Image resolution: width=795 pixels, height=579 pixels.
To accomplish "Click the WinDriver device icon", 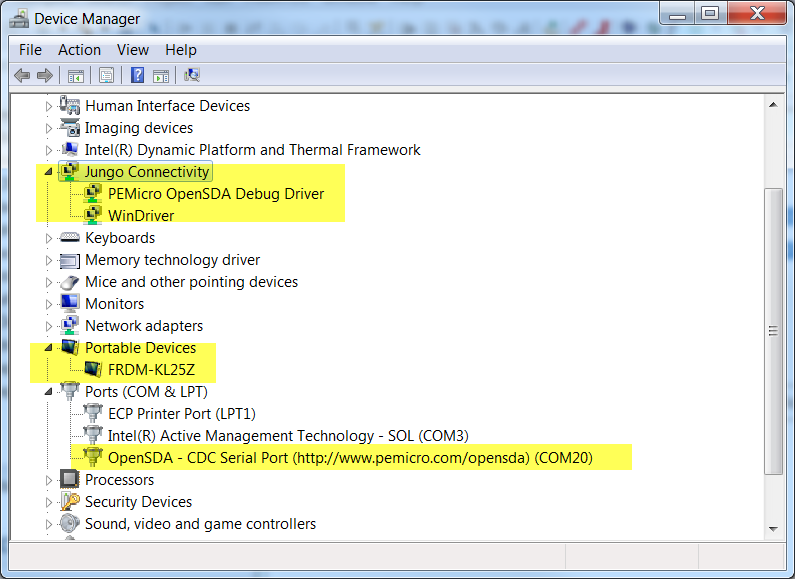I will click(x=92, y=215).
